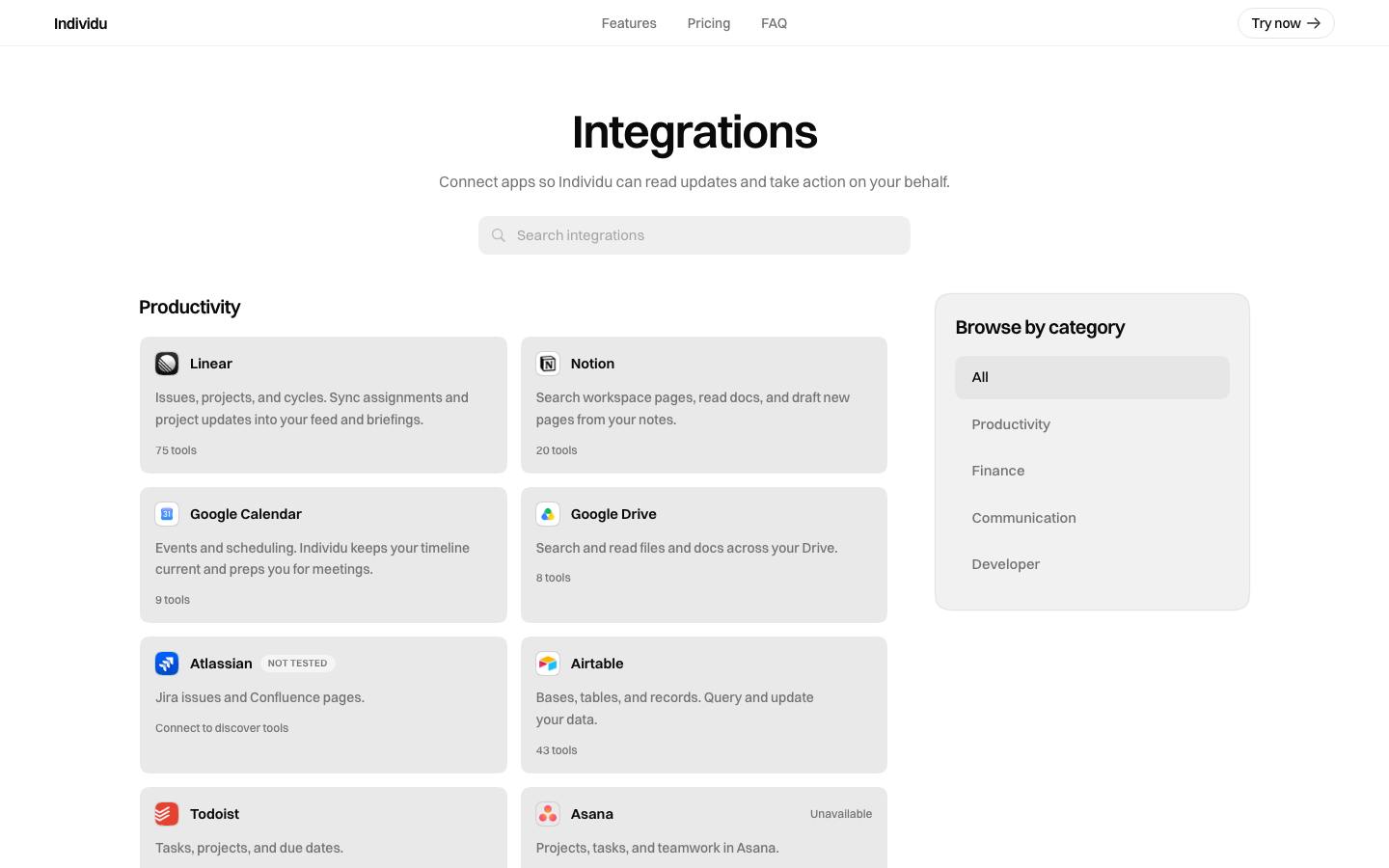
Task: Go to Pricing in top navigation
Action: [709, 23]
